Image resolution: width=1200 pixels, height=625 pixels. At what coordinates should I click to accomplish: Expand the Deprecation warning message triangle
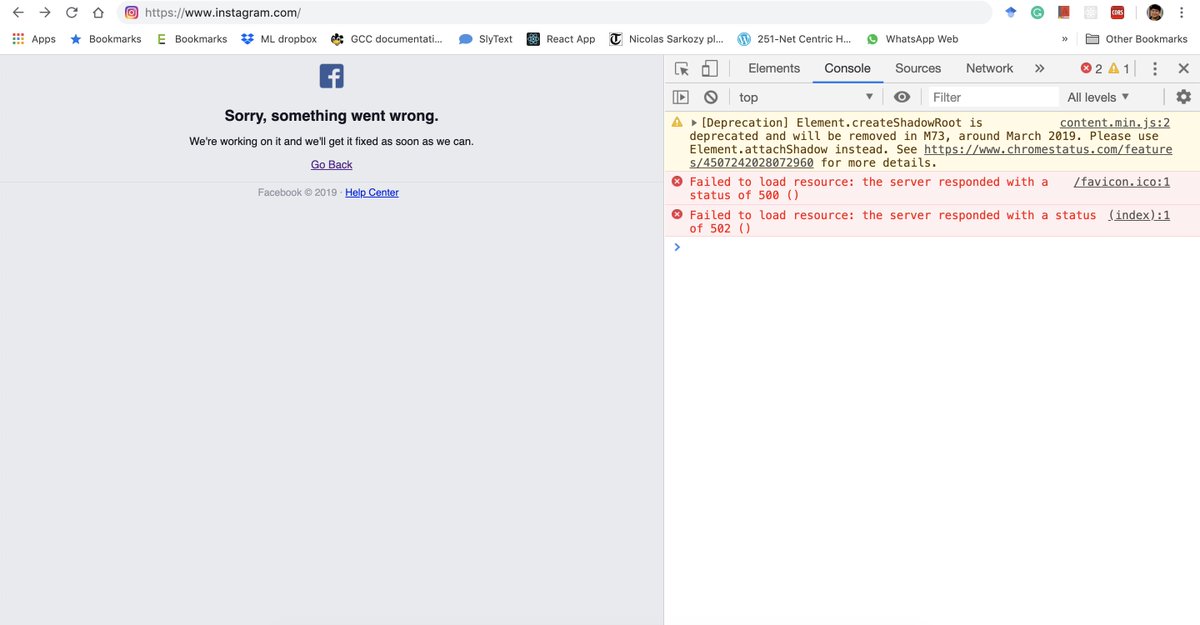pyautogui.click(x=695, y=123)
